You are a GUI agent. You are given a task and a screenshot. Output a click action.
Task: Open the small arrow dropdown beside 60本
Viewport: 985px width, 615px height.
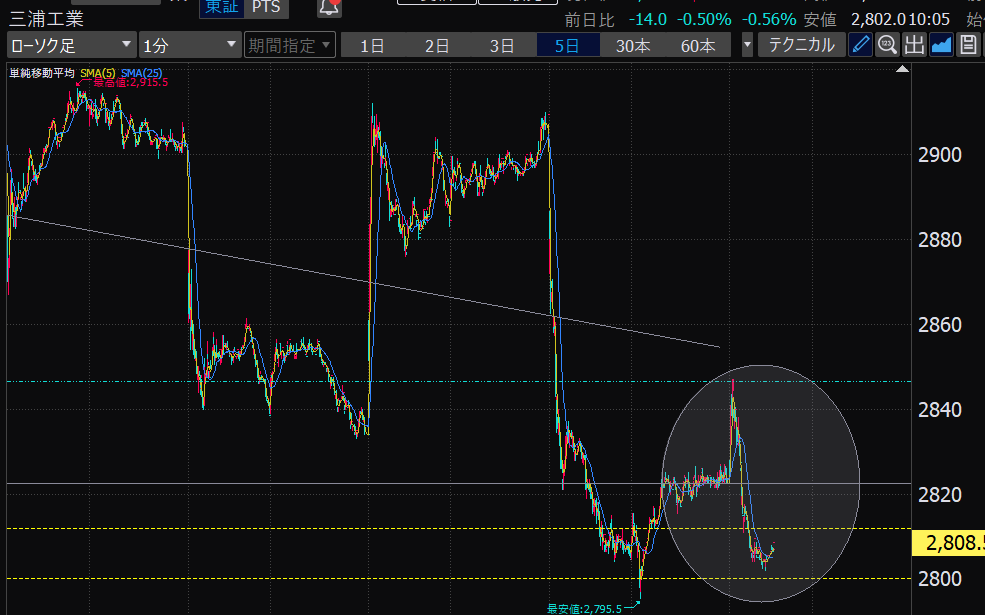747,45
